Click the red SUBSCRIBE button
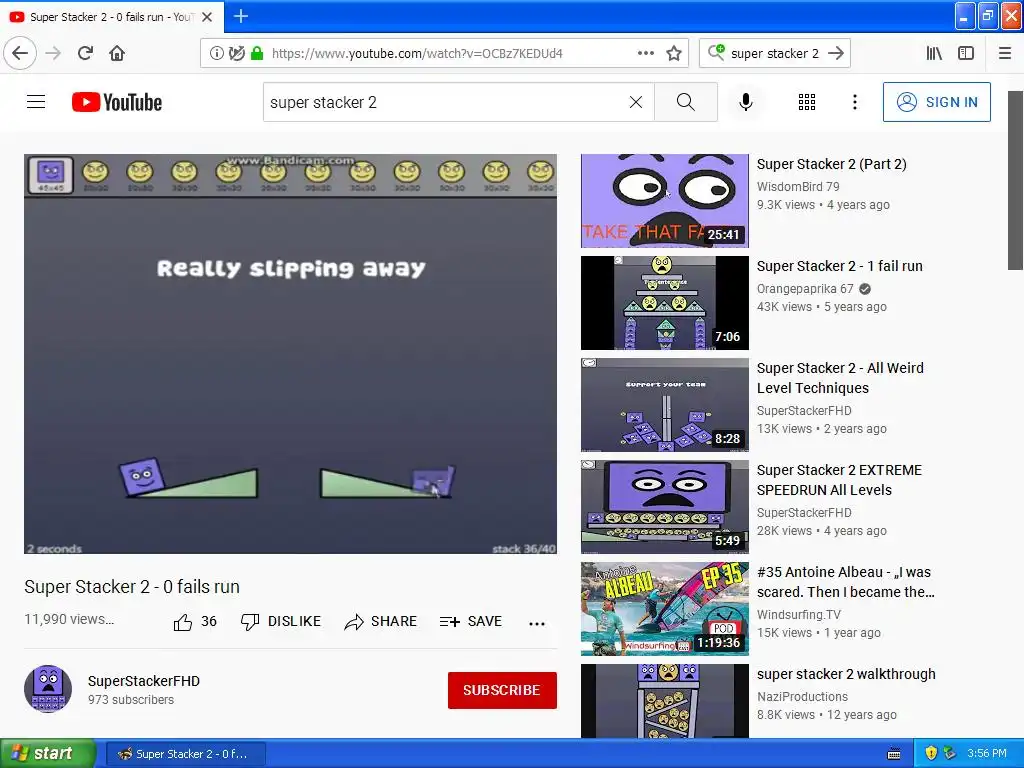 pyautogui.click(x=502, y=690)
